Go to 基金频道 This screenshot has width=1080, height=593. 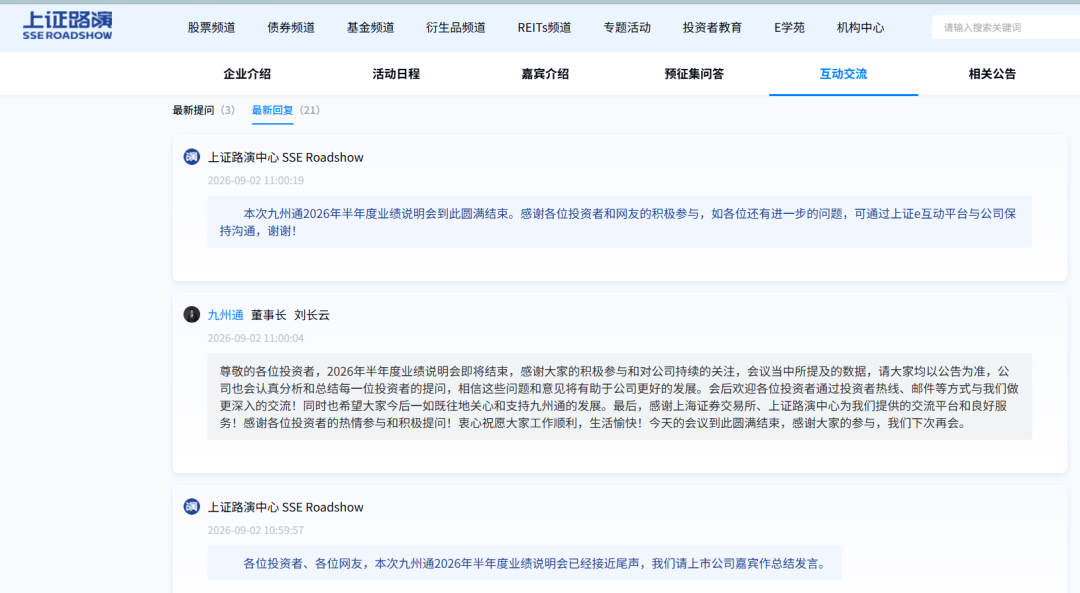(371, 28)
